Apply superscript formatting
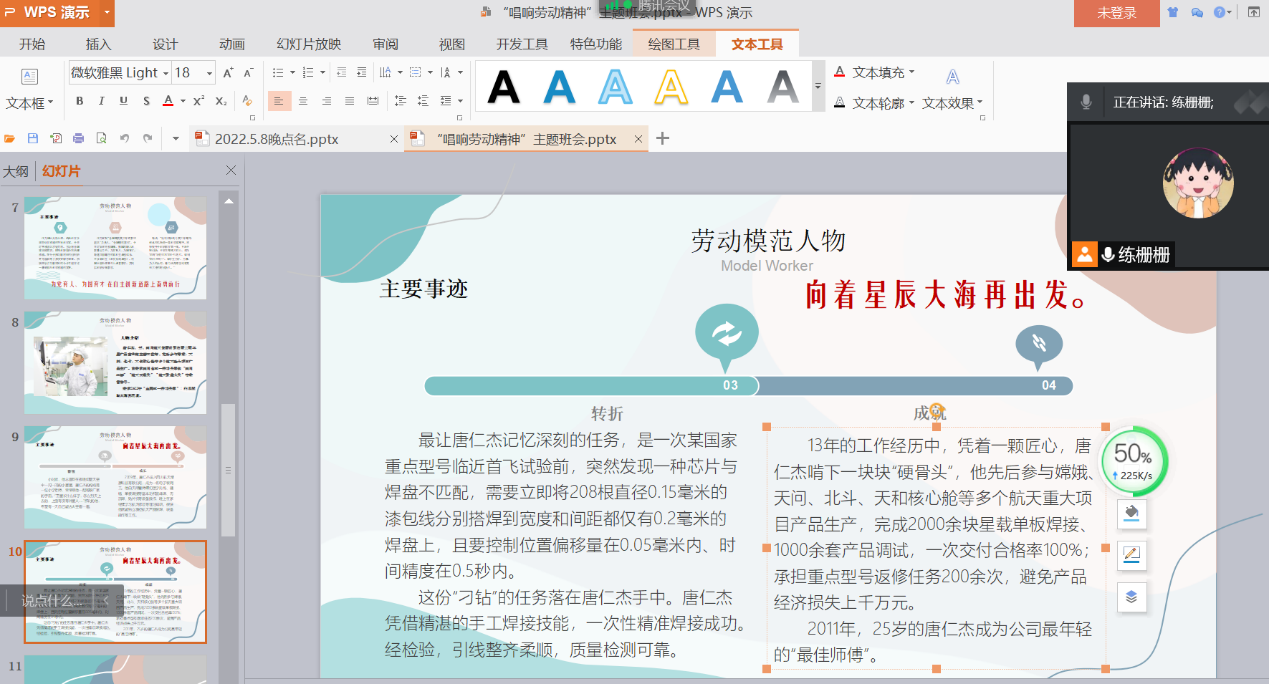 tap(198, 101)
